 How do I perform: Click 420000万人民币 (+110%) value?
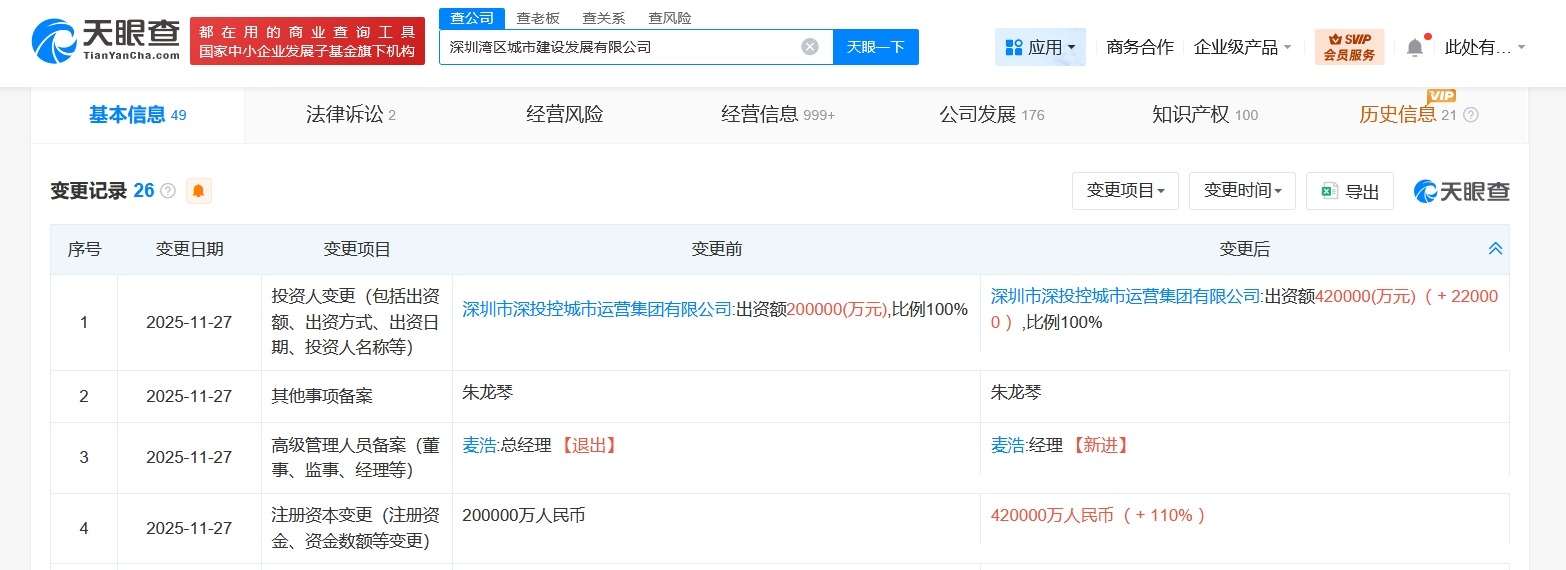tap(1099, 516)
